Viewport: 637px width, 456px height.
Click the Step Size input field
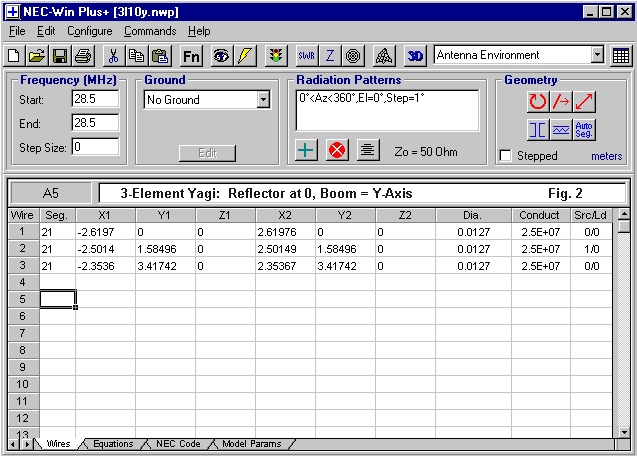tap(94, 147)
